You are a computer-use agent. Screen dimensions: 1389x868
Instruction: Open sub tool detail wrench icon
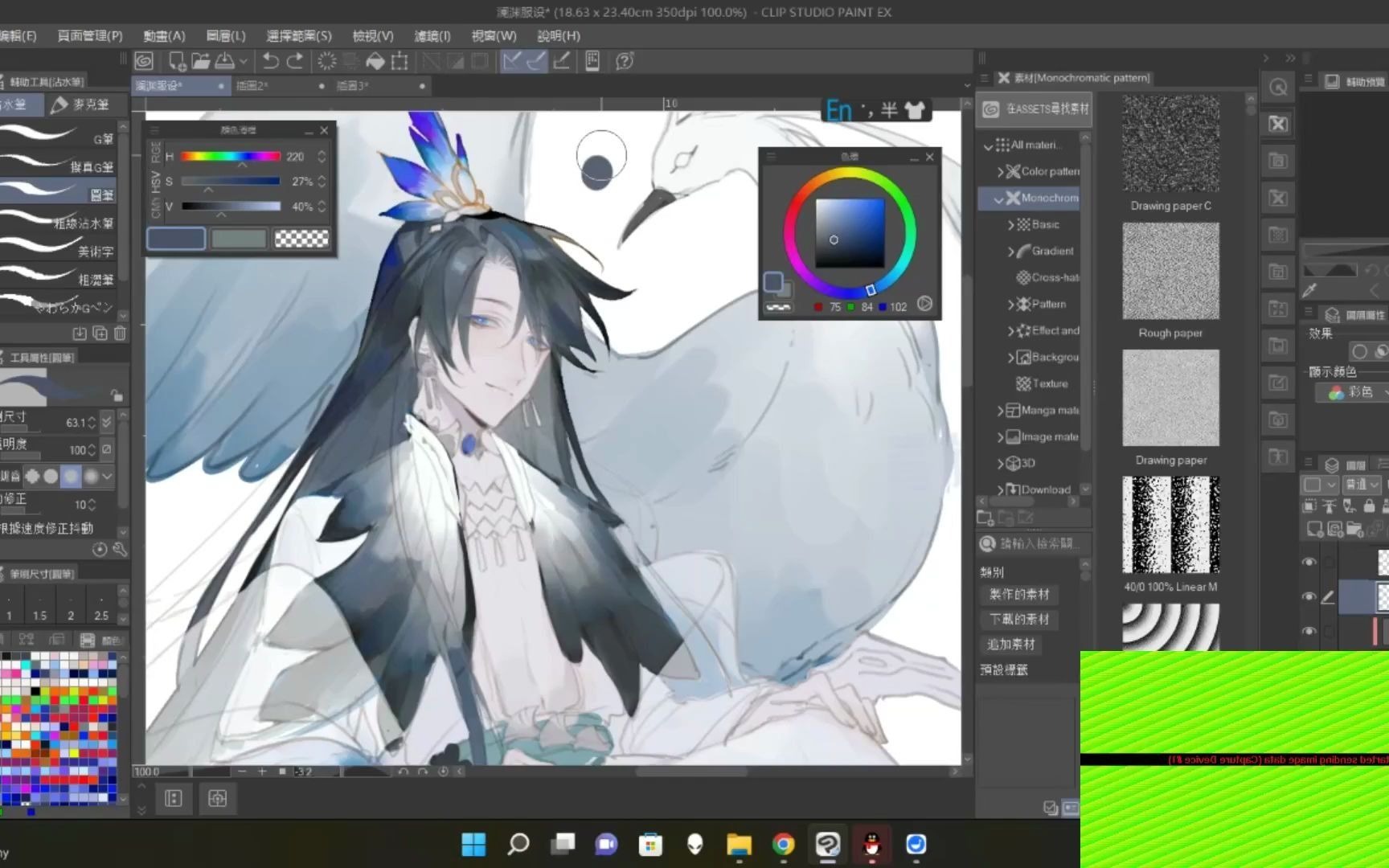coord(120,550)
